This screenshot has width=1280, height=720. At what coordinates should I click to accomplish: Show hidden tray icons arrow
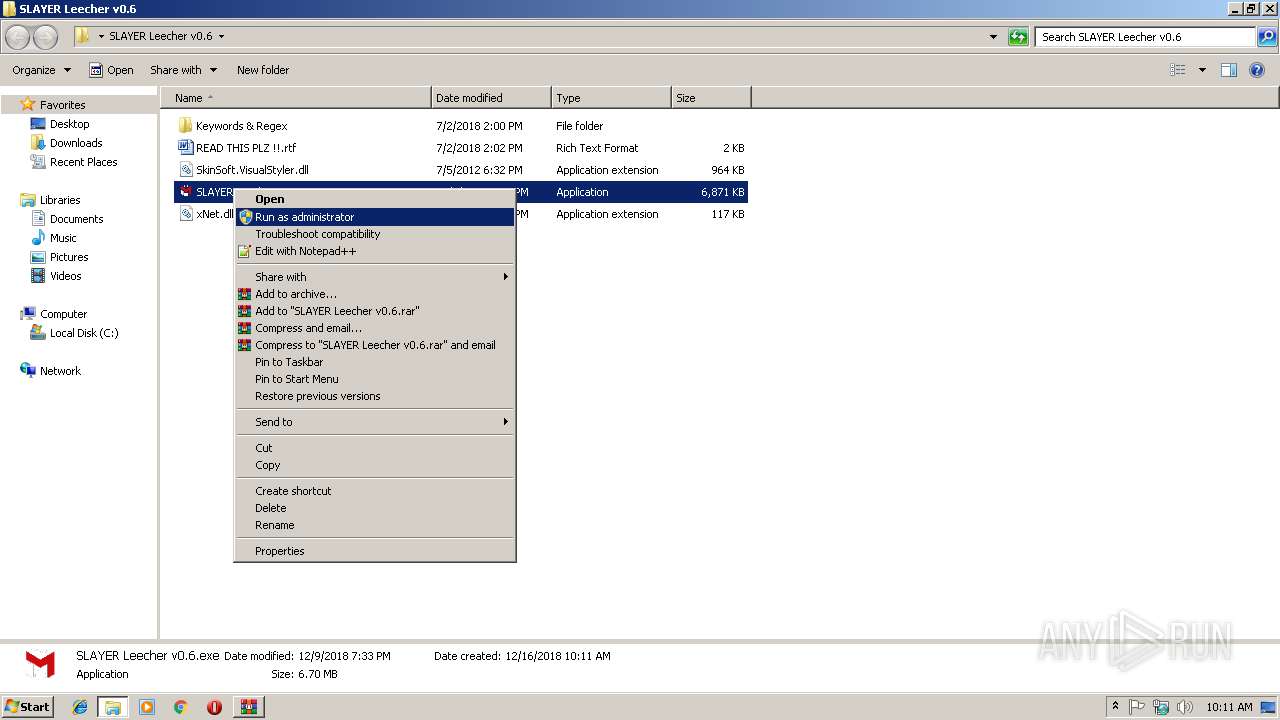click(1115, 707)
